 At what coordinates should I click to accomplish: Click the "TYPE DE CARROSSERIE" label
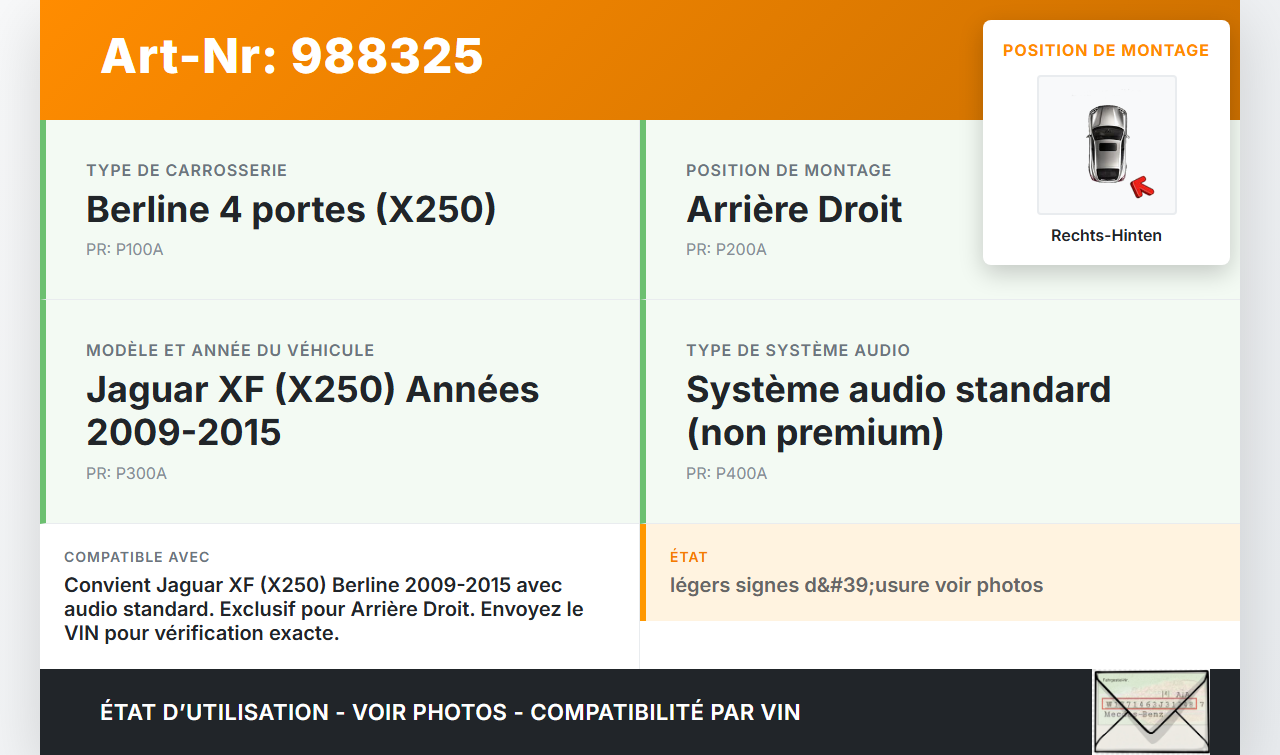click(x=187, y=171)
